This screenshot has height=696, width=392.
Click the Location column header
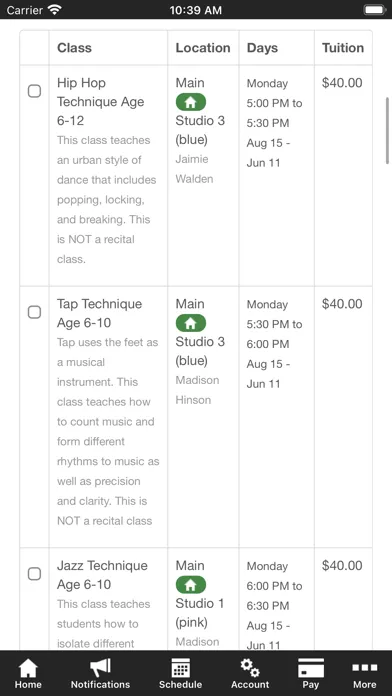[x=203, y=48]
